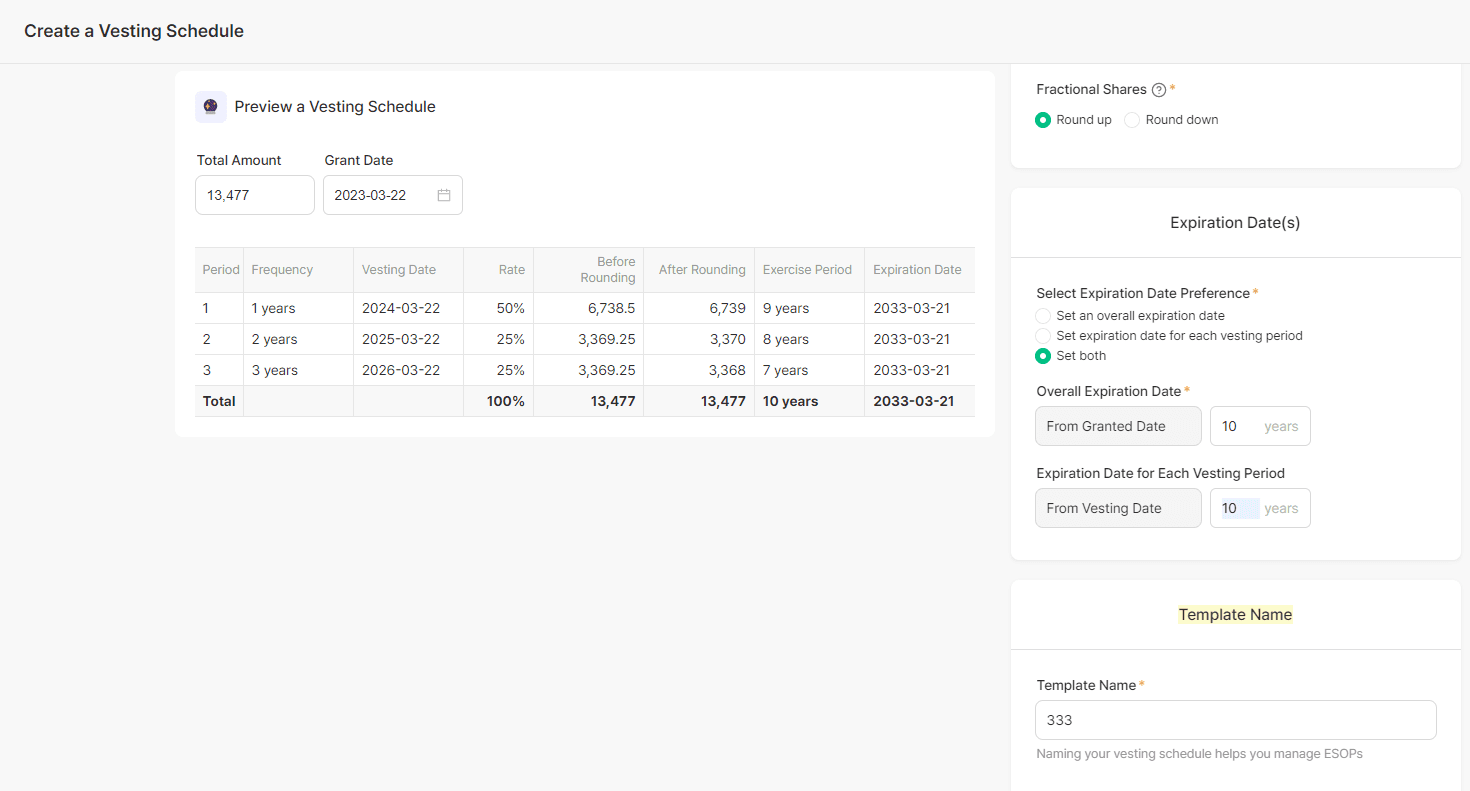1470x791 pixels.
Task: Choose Set expiration date for each vesting period
Action: [x=1043, y=335]
